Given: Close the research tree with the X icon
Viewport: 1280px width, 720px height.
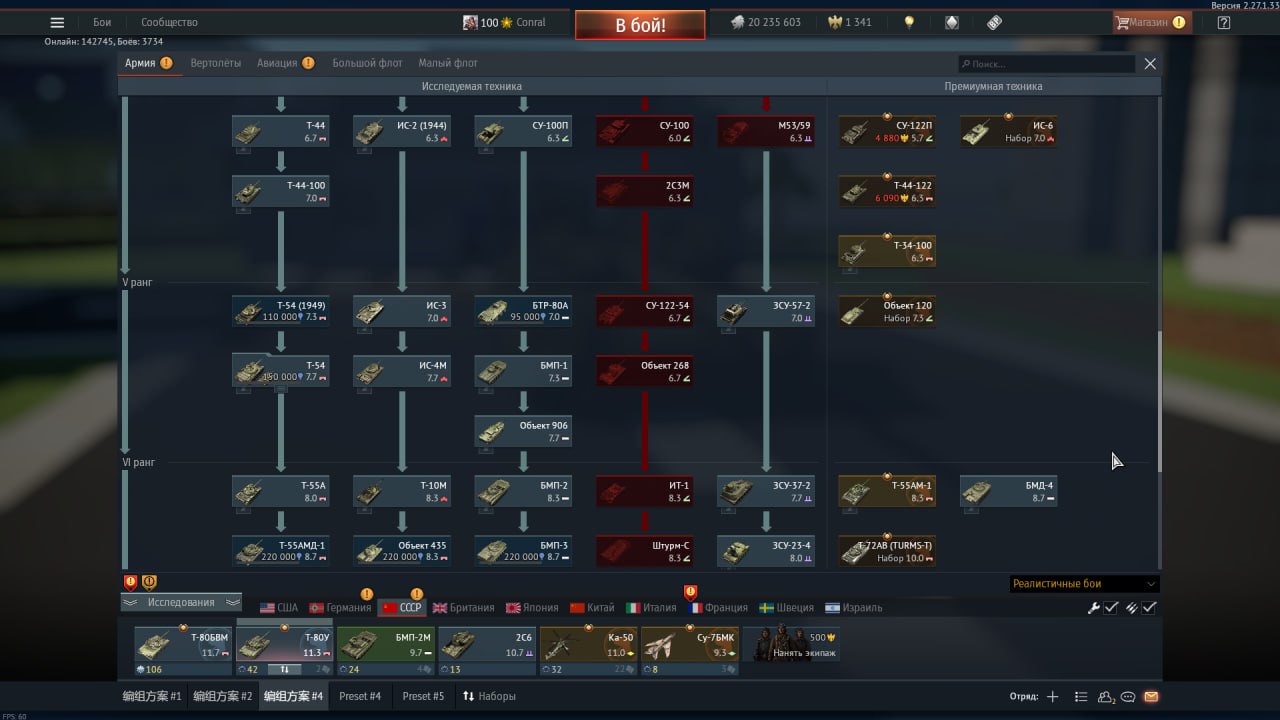Looking at the screenshot, I should point(1150,64).
